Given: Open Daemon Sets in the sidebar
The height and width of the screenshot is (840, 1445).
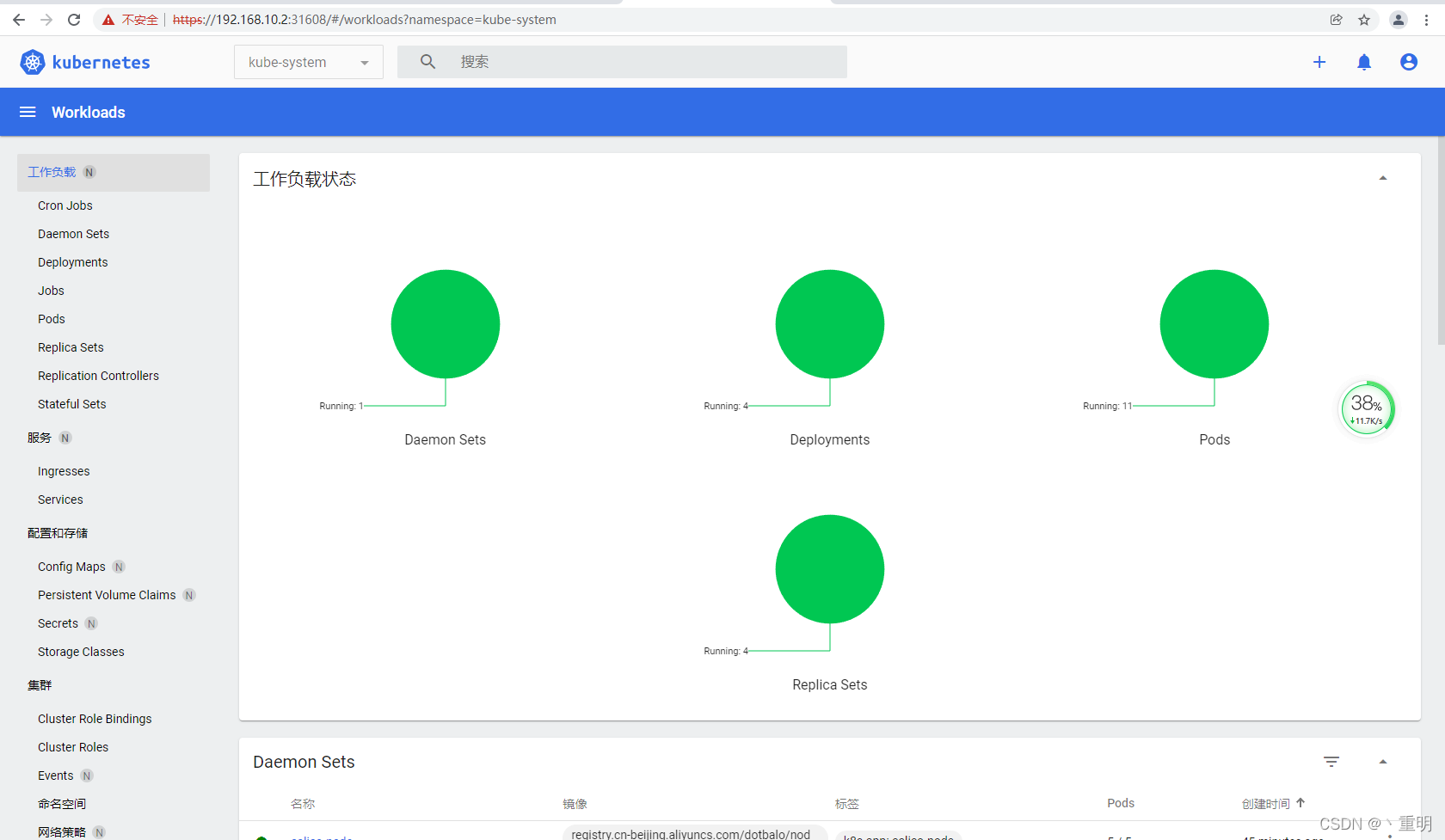Looking at the screenshot, I should 74,234.
